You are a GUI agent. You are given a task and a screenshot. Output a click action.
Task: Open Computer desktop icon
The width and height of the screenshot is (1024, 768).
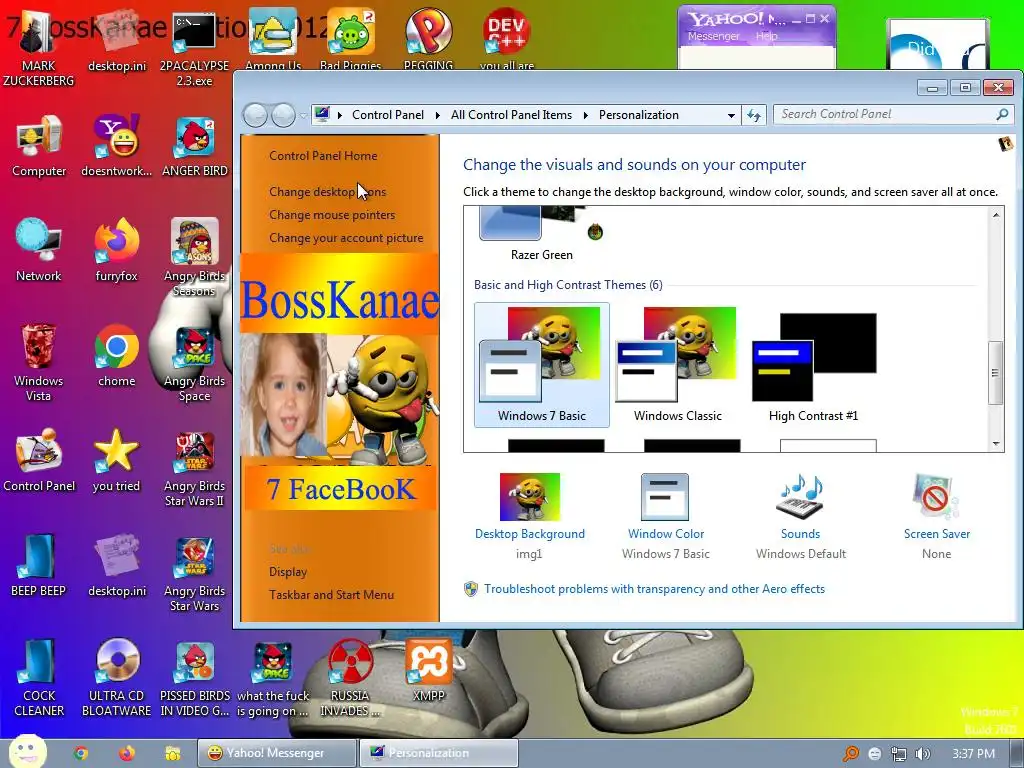(x=39, y=147)
